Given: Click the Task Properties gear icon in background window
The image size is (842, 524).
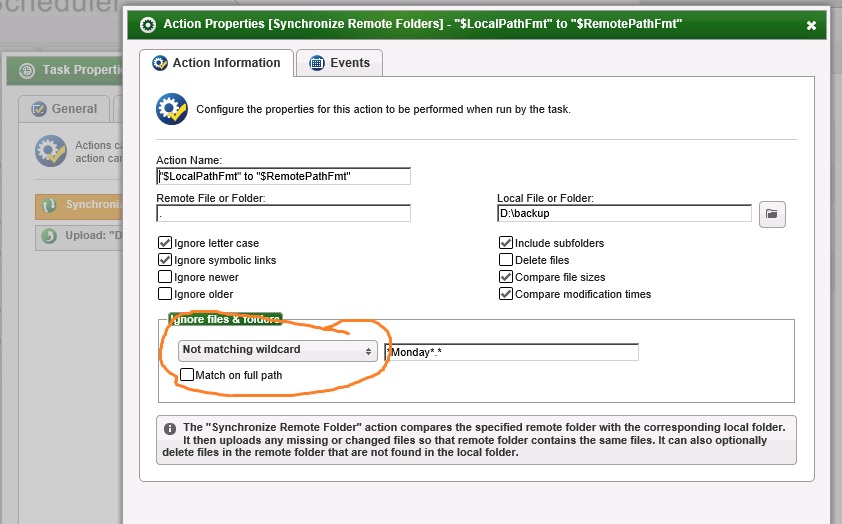Looking at the screenshot, I should pyautogui.click(x=27, y=70).
